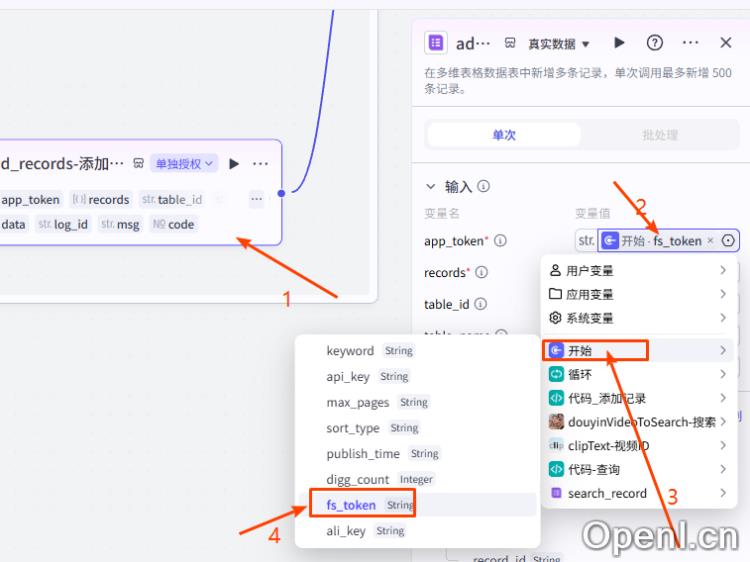Show info icon for app_token
This screenshot has width=750, height=562.
pos(500,241)
